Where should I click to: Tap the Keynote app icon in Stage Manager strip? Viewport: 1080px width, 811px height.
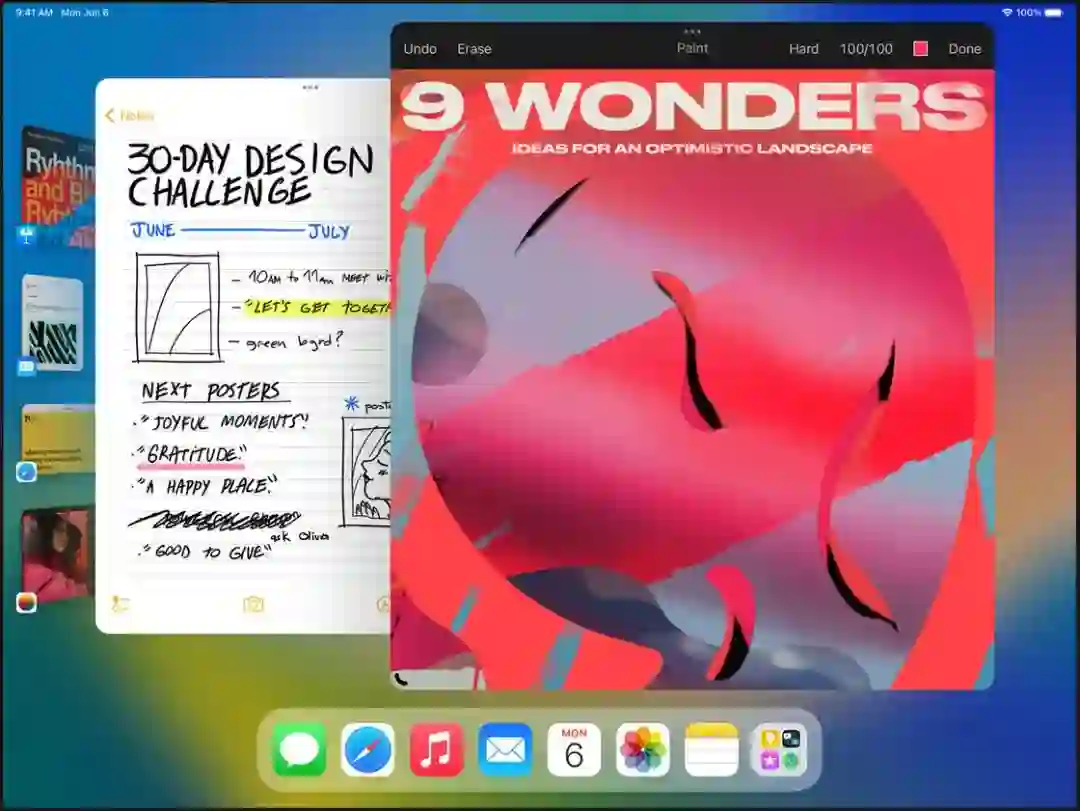click(27, 236)
